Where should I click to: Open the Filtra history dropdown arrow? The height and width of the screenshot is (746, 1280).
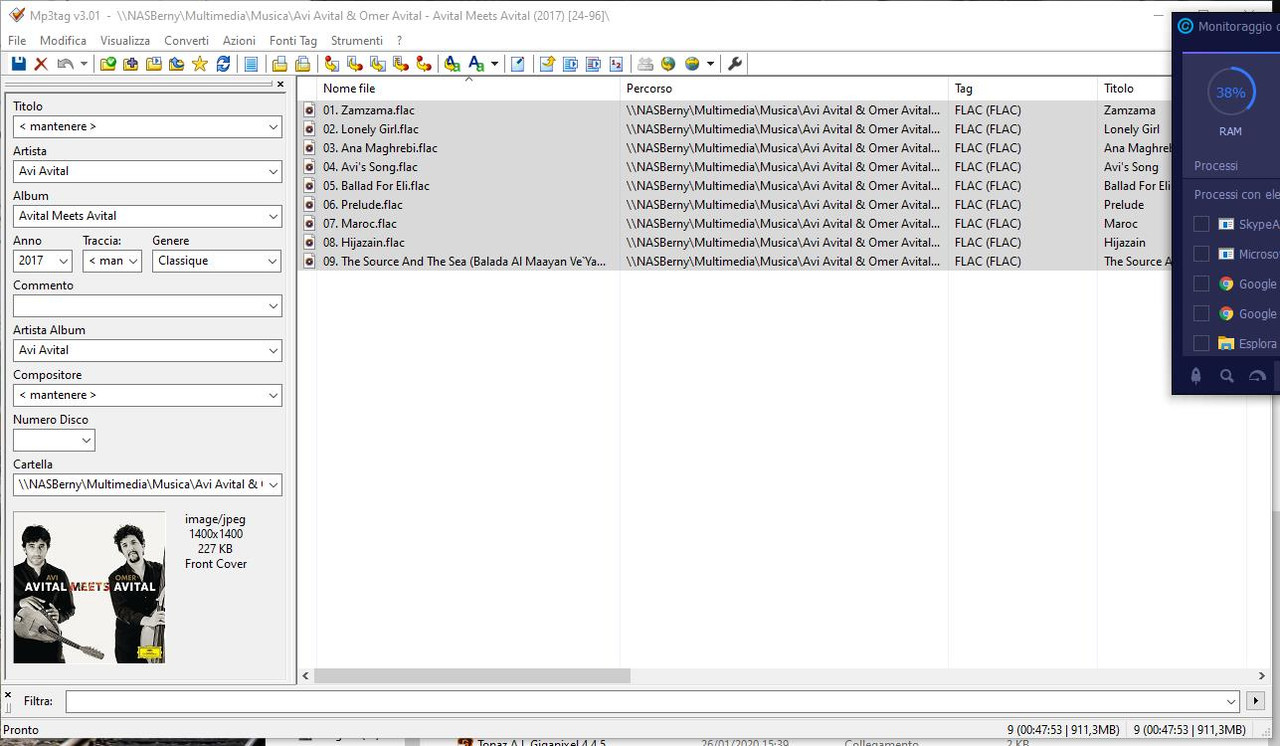[1231, 701]
